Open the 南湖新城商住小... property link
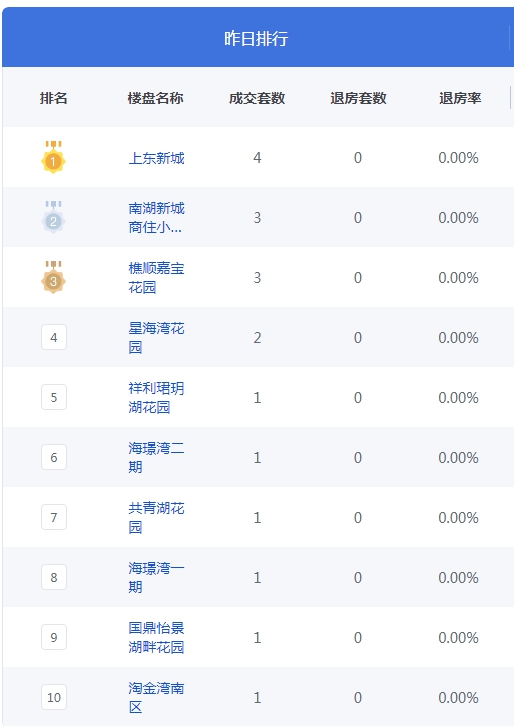 pos(157,218)
